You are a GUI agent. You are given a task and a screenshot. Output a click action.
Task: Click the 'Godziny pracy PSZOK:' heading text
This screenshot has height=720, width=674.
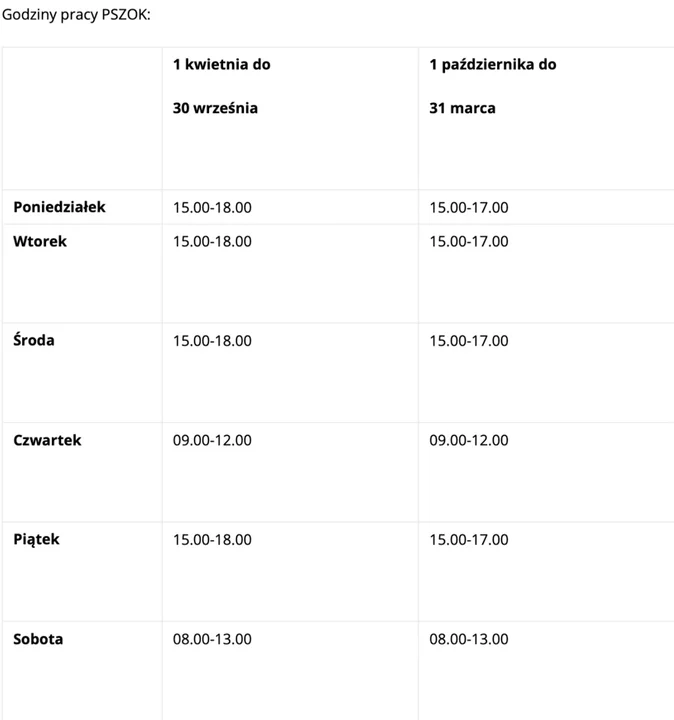coord(76,15)
